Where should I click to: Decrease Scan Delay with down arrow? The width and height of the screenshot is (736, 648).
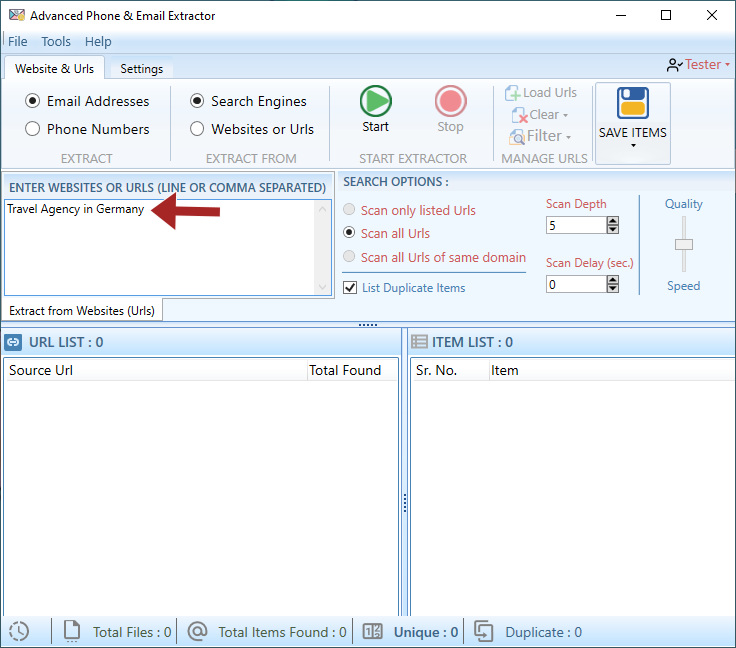coord(613,289)
